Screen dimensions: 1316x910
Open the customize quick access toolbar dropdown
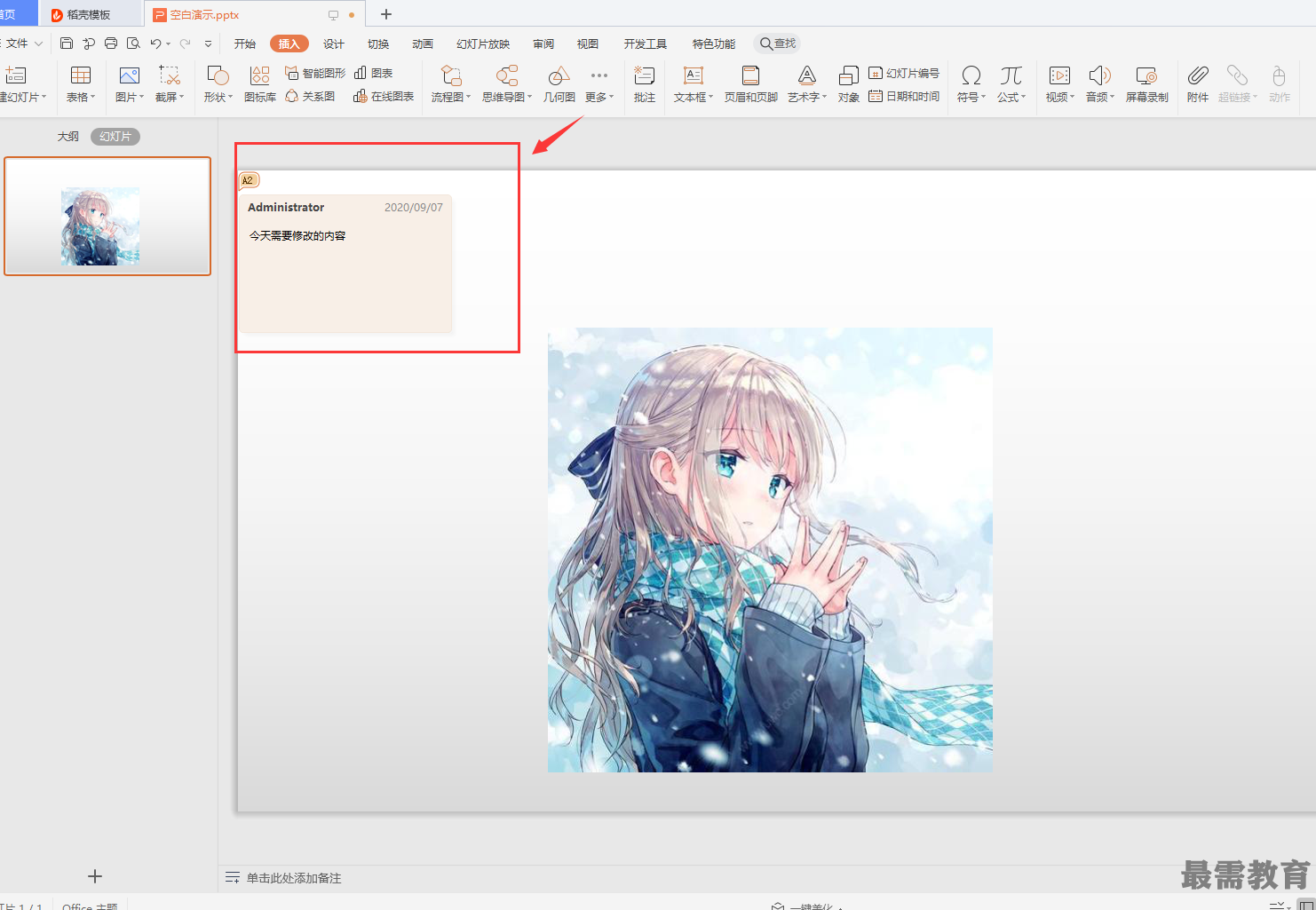pos(208,44)
